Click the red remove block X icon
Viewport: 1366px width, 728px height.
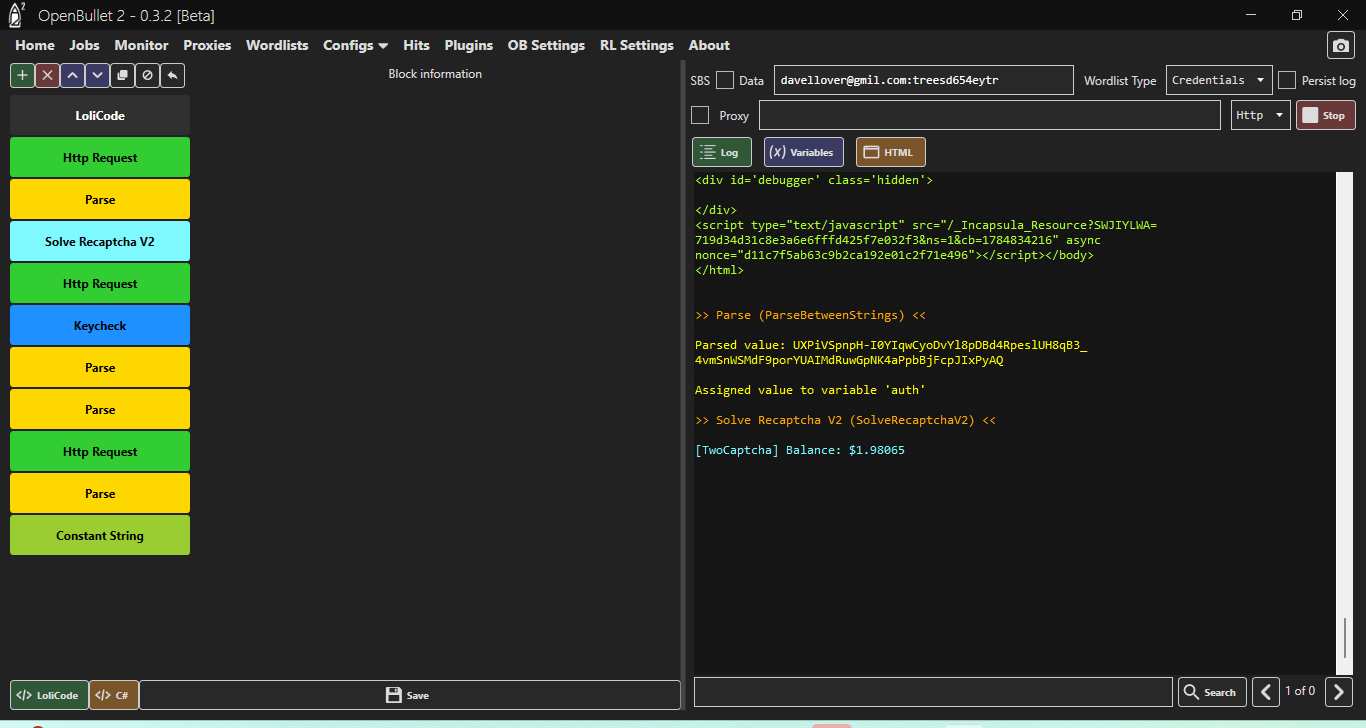(47, 75)
